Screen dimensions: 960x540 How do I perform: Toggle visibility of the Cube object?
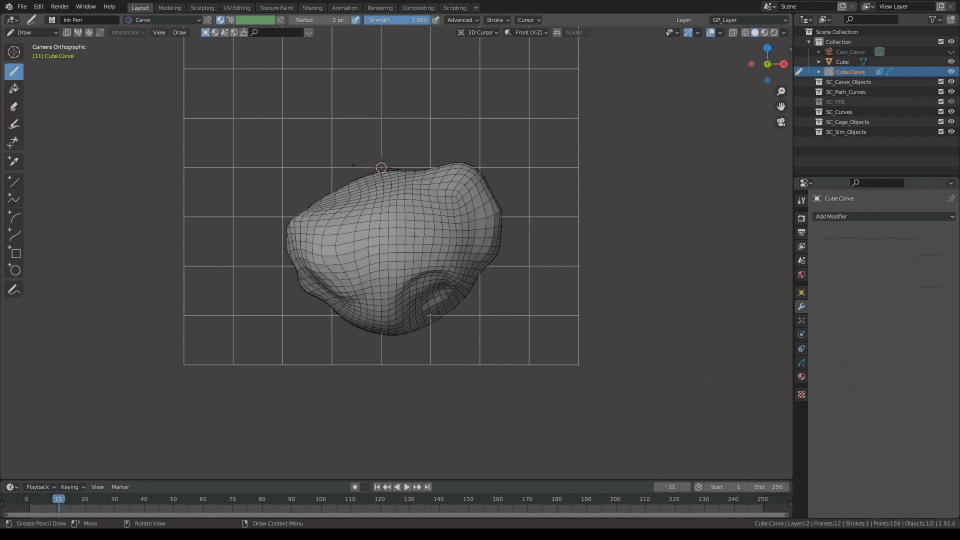[951, 62]
